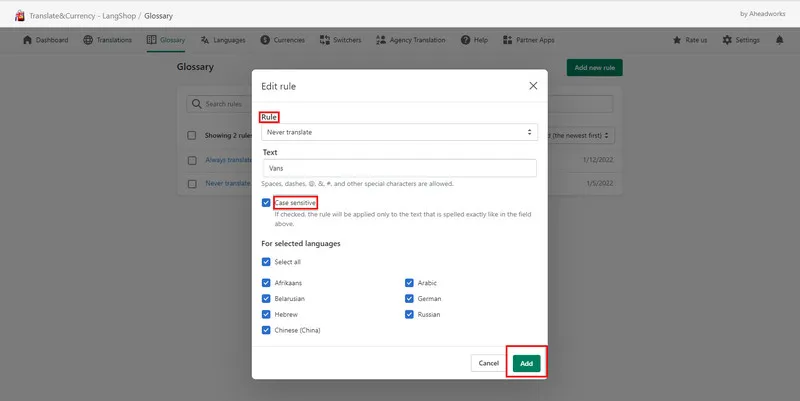Click the Agency Translation people icon

pyautogui.click(x=381, y=40)
